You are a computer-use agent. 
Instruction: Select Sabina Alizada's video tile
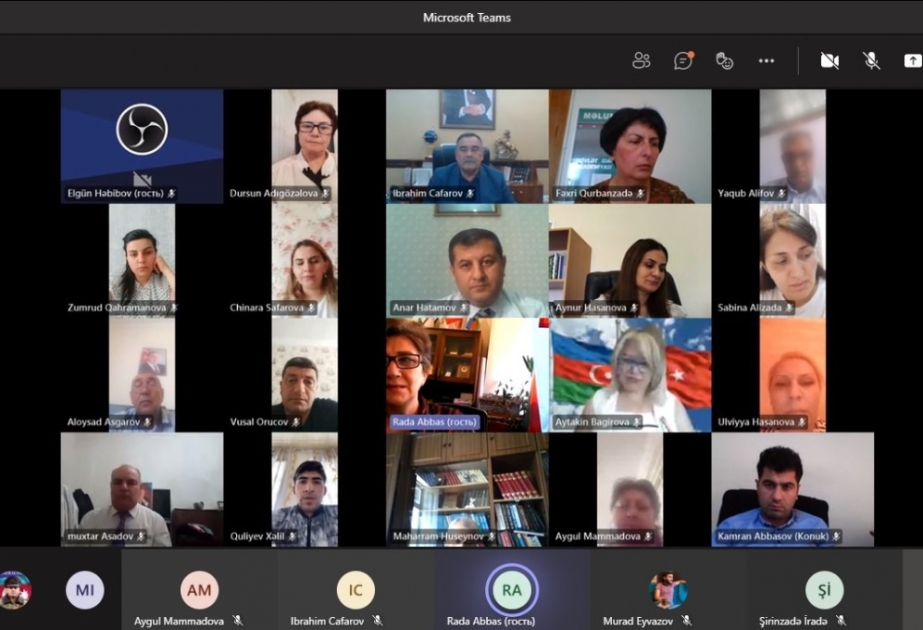click(x=792, y=261)
